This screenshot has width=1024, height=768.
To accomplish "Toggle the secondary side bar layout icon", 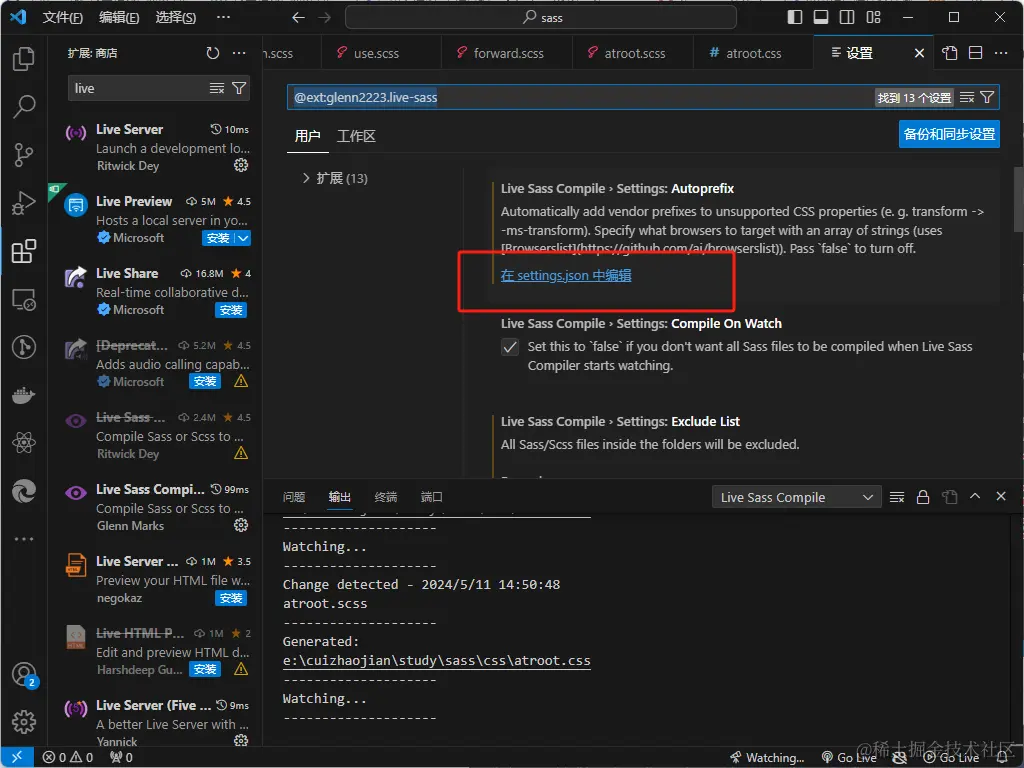I will [847, 17].
